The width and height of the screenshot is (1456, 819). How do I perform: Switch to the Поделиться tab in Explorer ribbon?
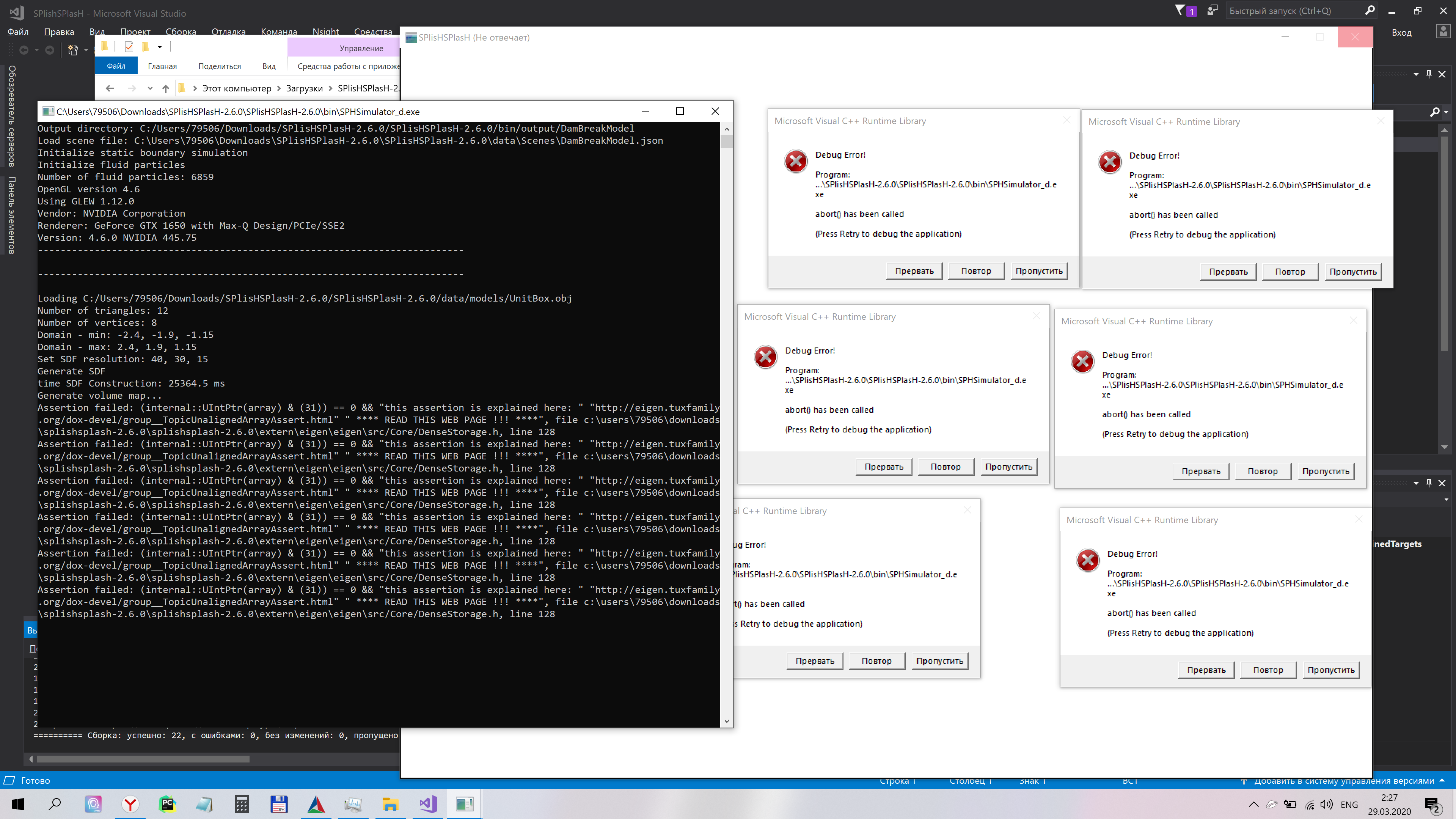[x=219, y=66]
